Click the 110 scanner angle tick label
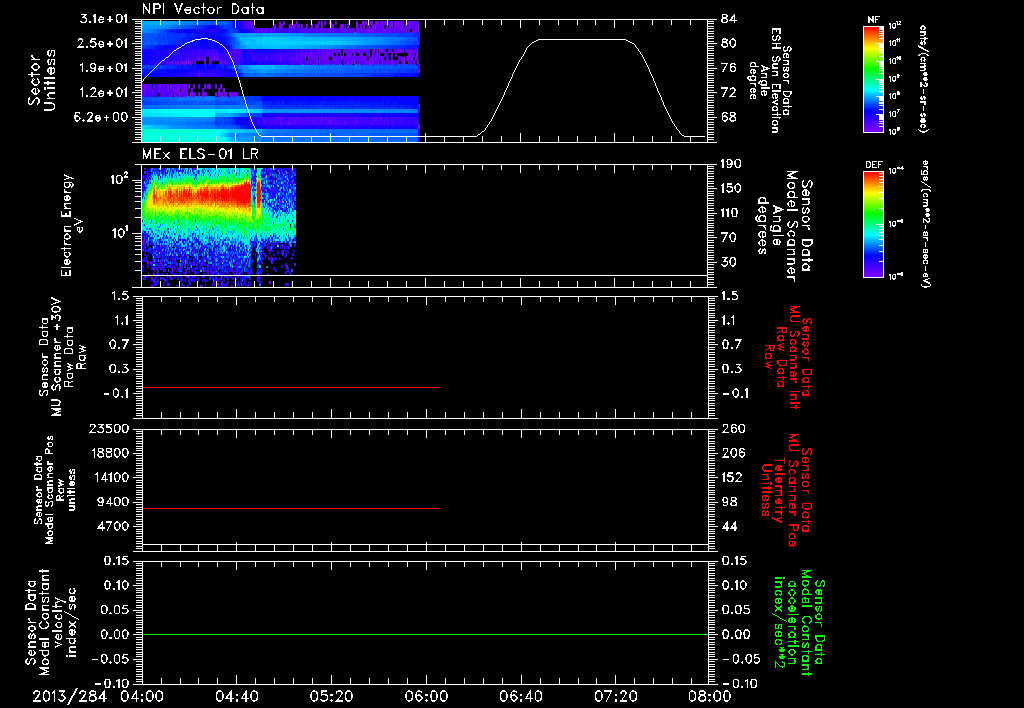This screenshot has width=1024, height=708. click(x=731, y=213)
